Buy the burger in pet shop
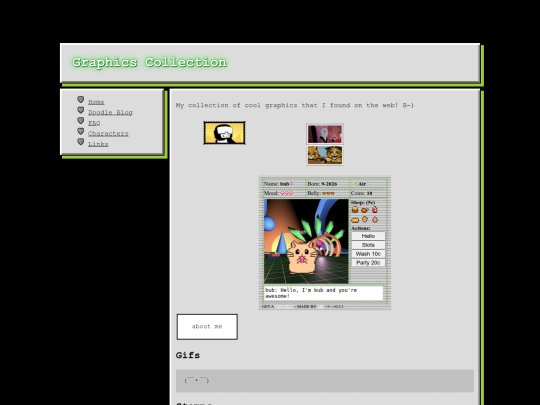Image resolution: width=540 pixels, height=405 pixels. coord(355,210)
